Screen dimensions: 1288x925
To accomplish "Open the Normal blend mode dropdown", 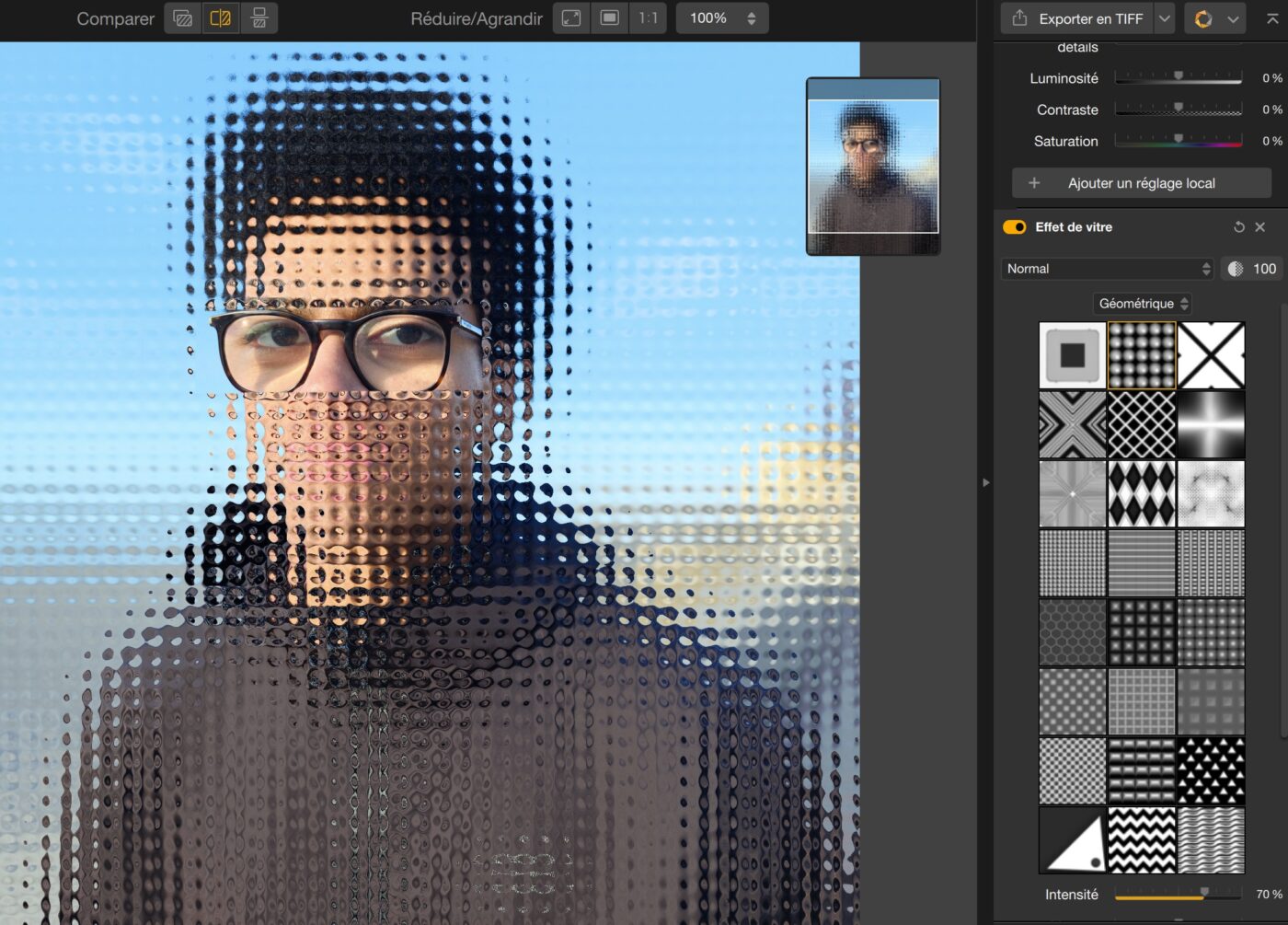I will click(1108, 269).
